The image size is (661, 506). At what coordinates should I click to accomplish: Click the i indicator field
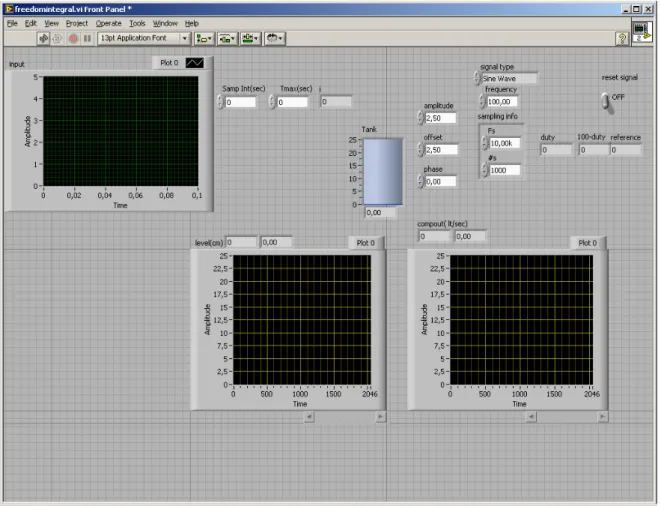point(336,102)
